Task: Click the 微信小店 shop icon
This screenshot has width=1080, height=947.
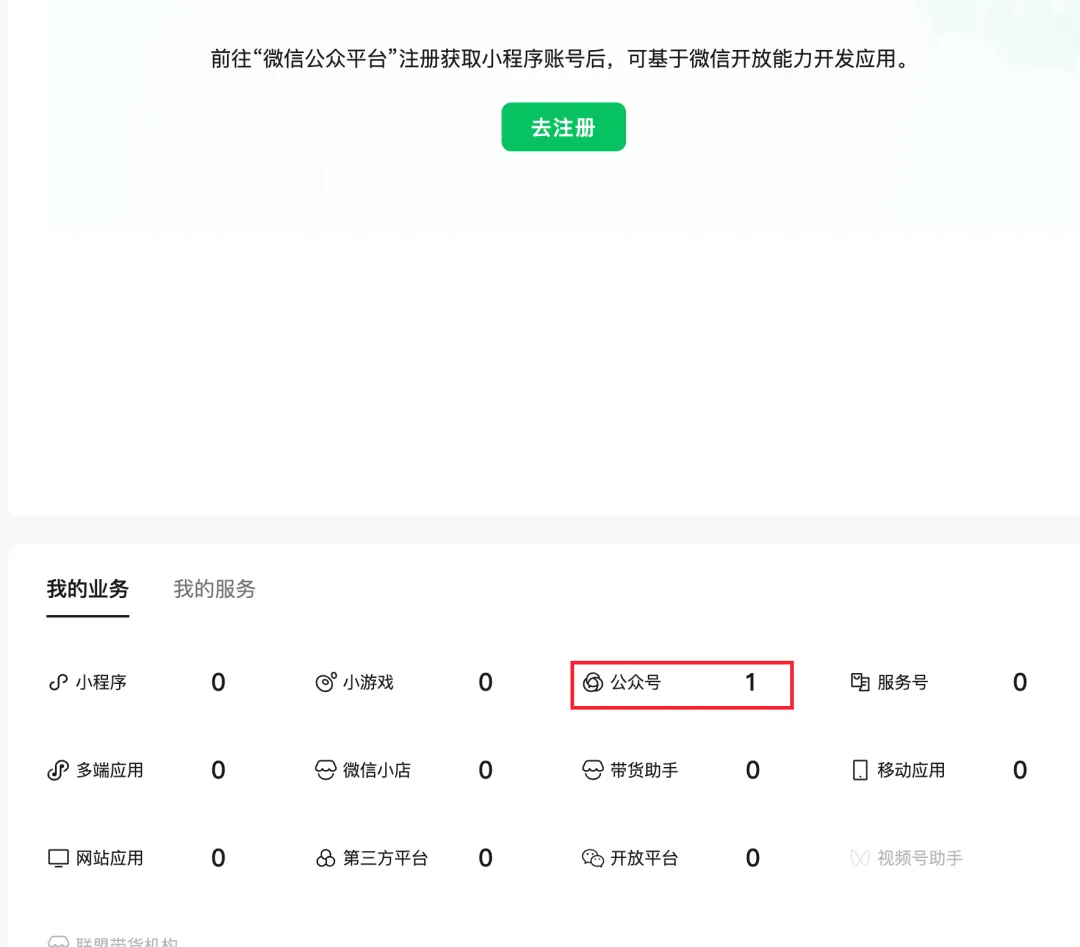Action: (326, 770)
